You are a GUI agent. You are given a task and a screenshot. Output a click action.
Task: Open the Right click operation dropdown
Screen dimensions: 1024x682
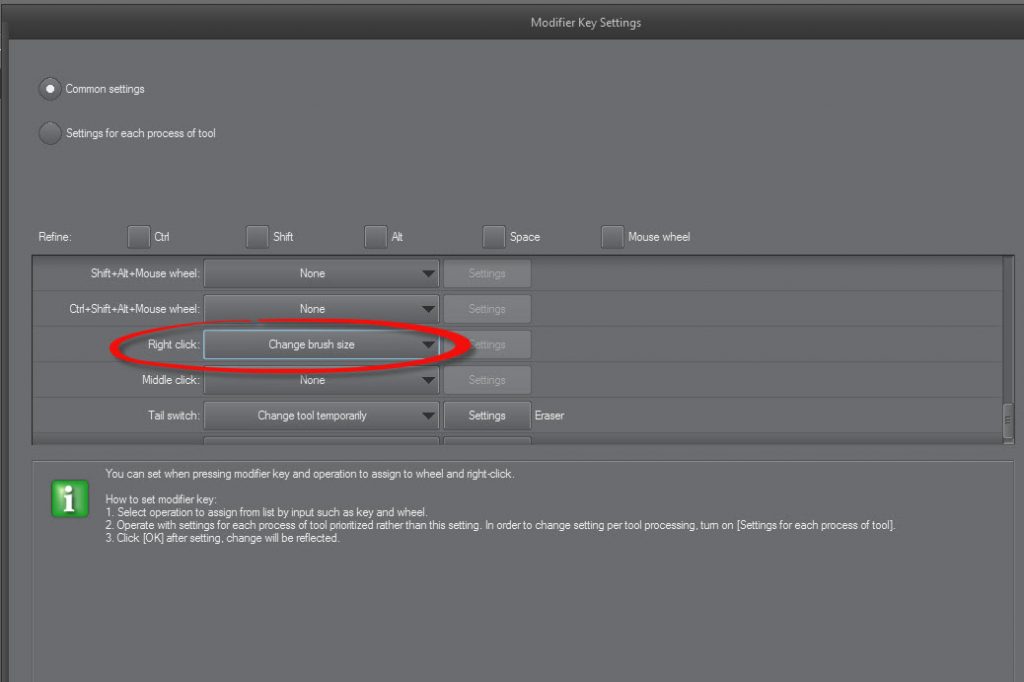321,345
